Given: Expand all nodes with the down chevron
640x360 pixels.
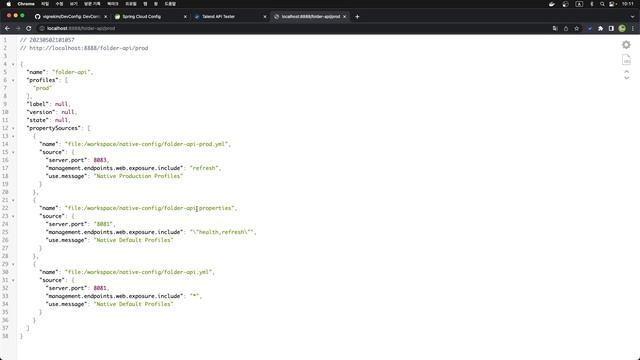Looking at the screenshot, I should [626, 78].
